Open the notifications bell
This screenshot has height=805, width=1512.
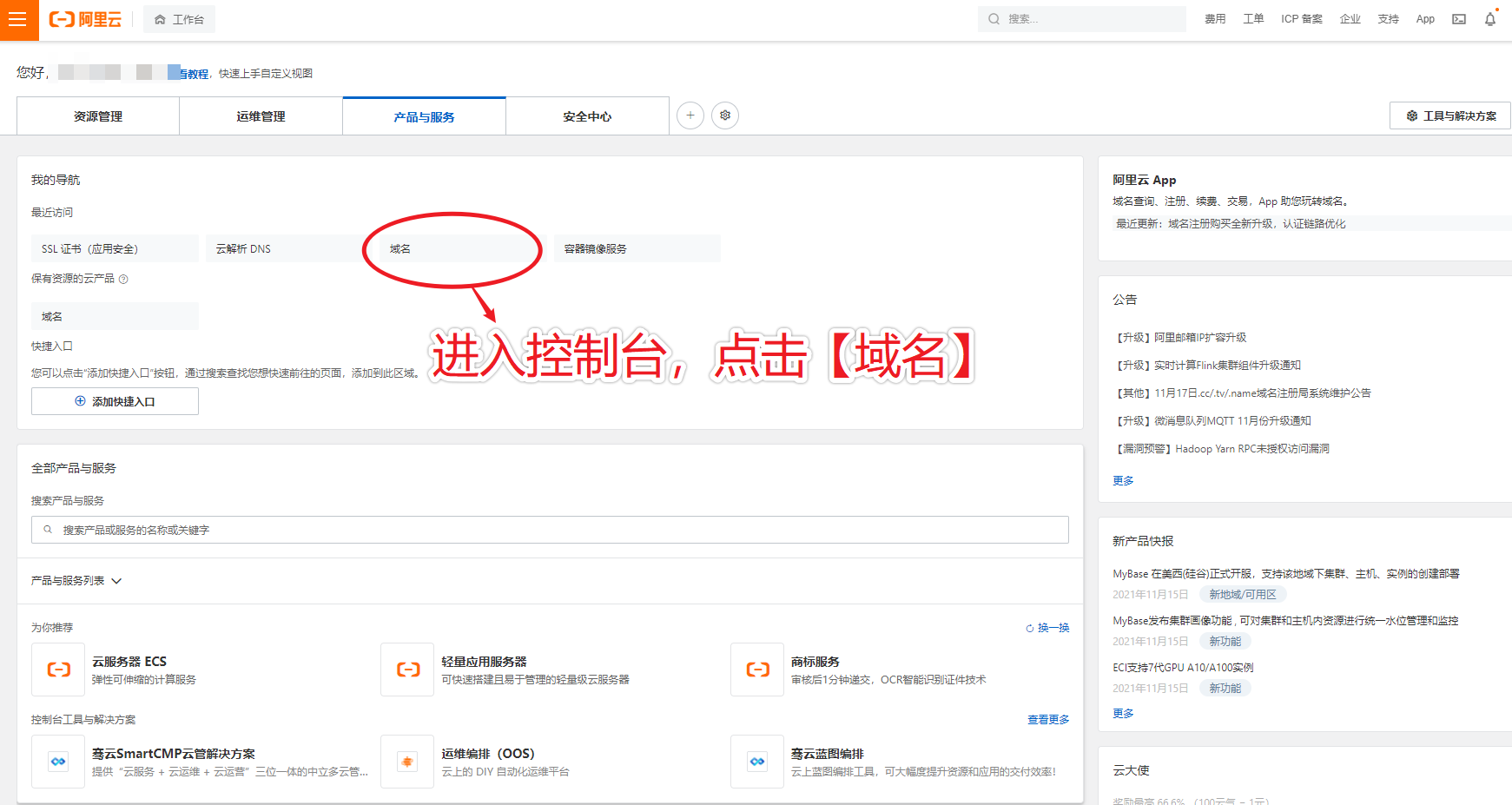pyautogui.click(x=1490, y=19)
